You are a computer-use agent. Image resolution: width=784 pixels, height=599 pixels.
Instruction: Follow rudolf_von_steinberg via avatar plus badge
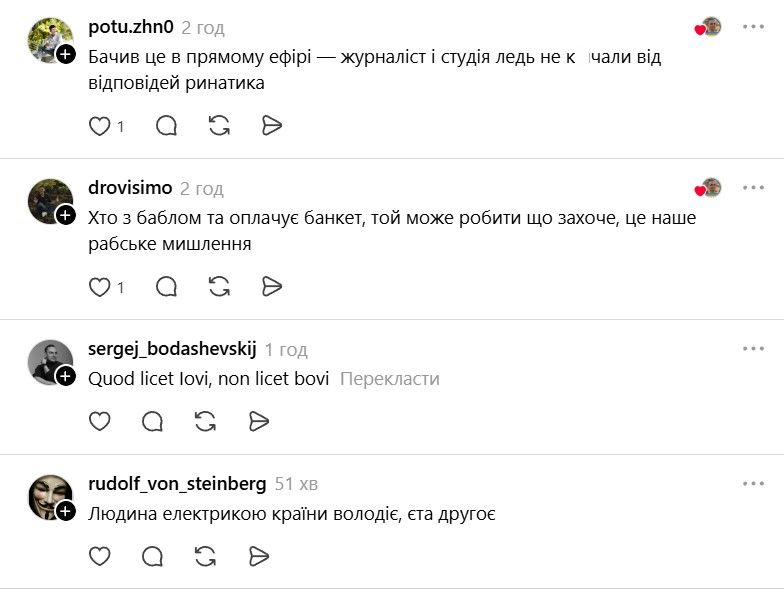tap(66, 511)
